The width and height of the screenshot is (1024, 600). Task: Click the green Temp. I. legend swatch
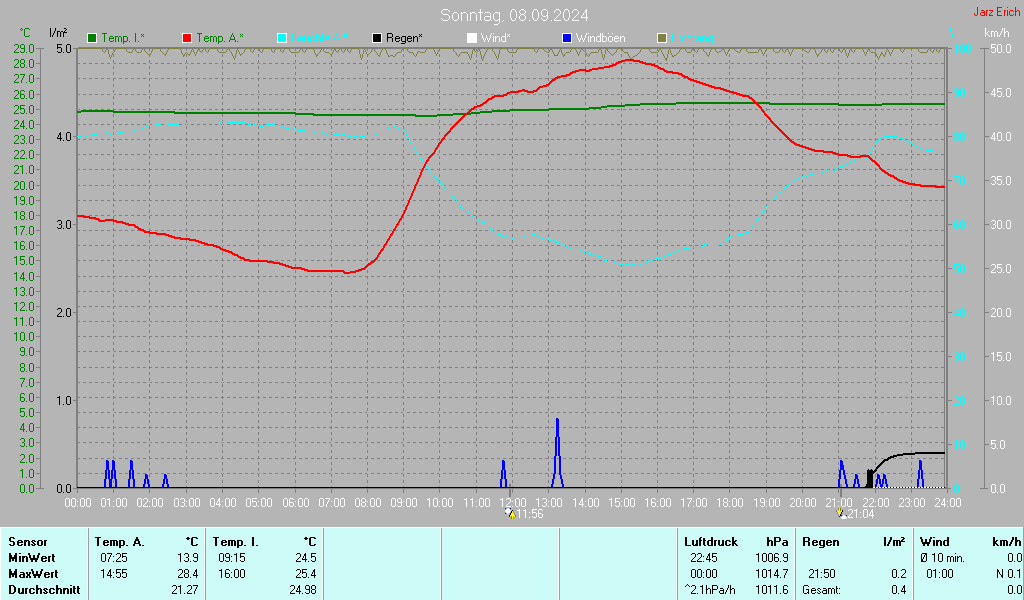[92, 38]
